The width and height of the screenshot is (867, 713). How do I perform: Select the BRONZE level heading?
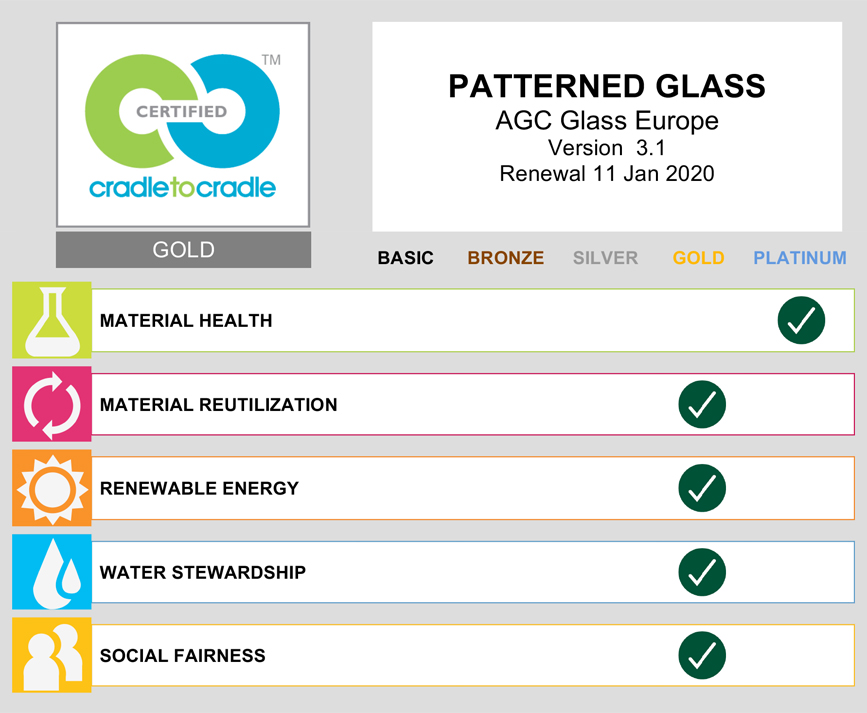(506, 258)
